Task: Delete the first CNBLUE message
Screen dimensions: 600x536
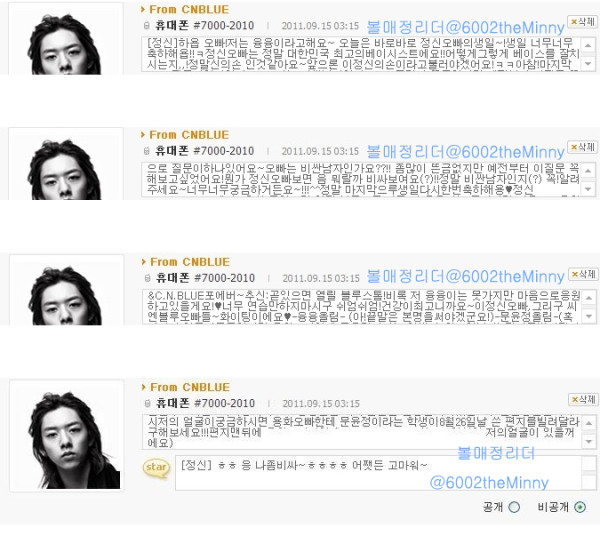Action: pos(582,22)
